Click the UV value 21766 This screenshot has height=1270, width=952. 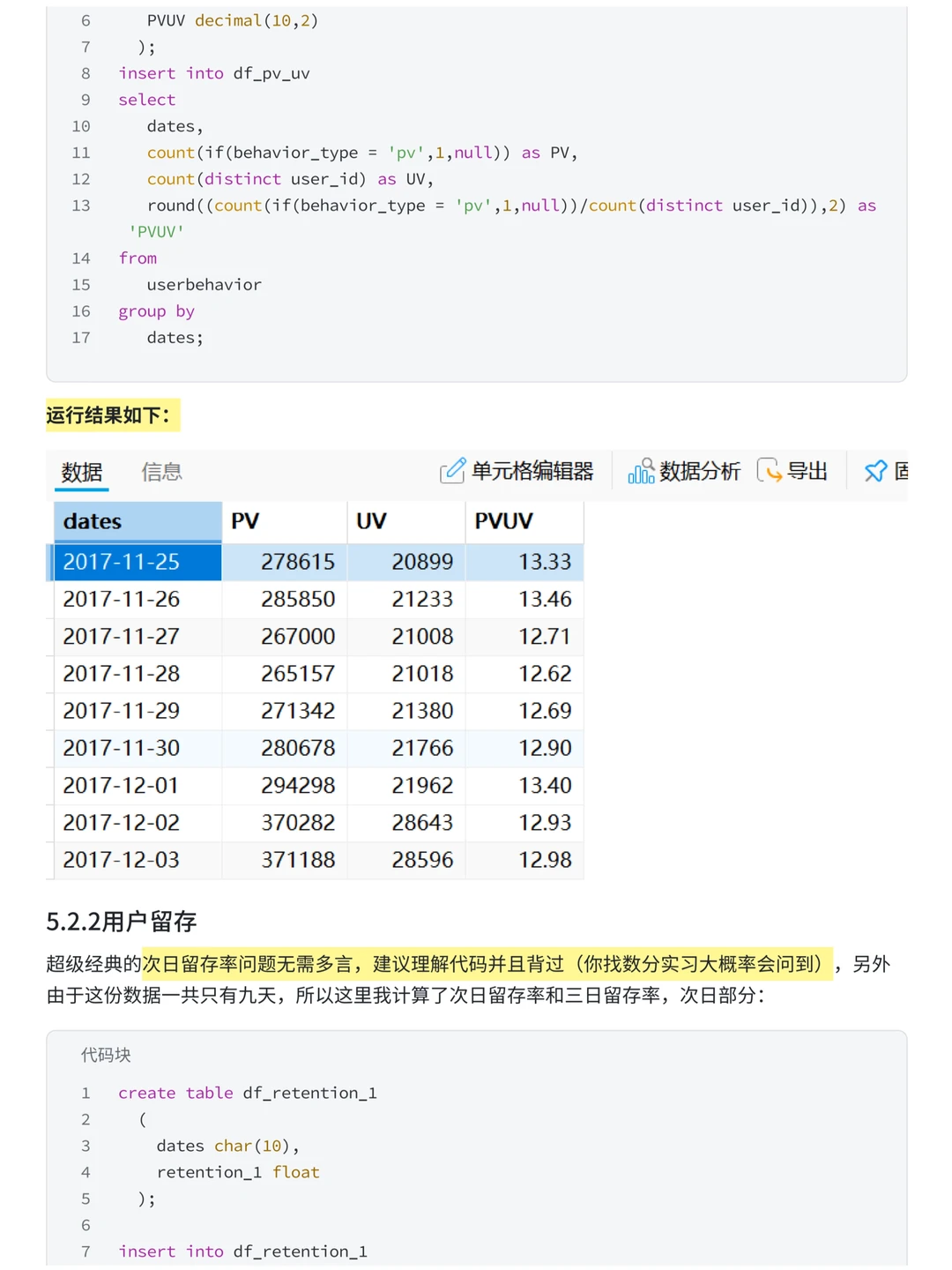(x=406, y=748)
